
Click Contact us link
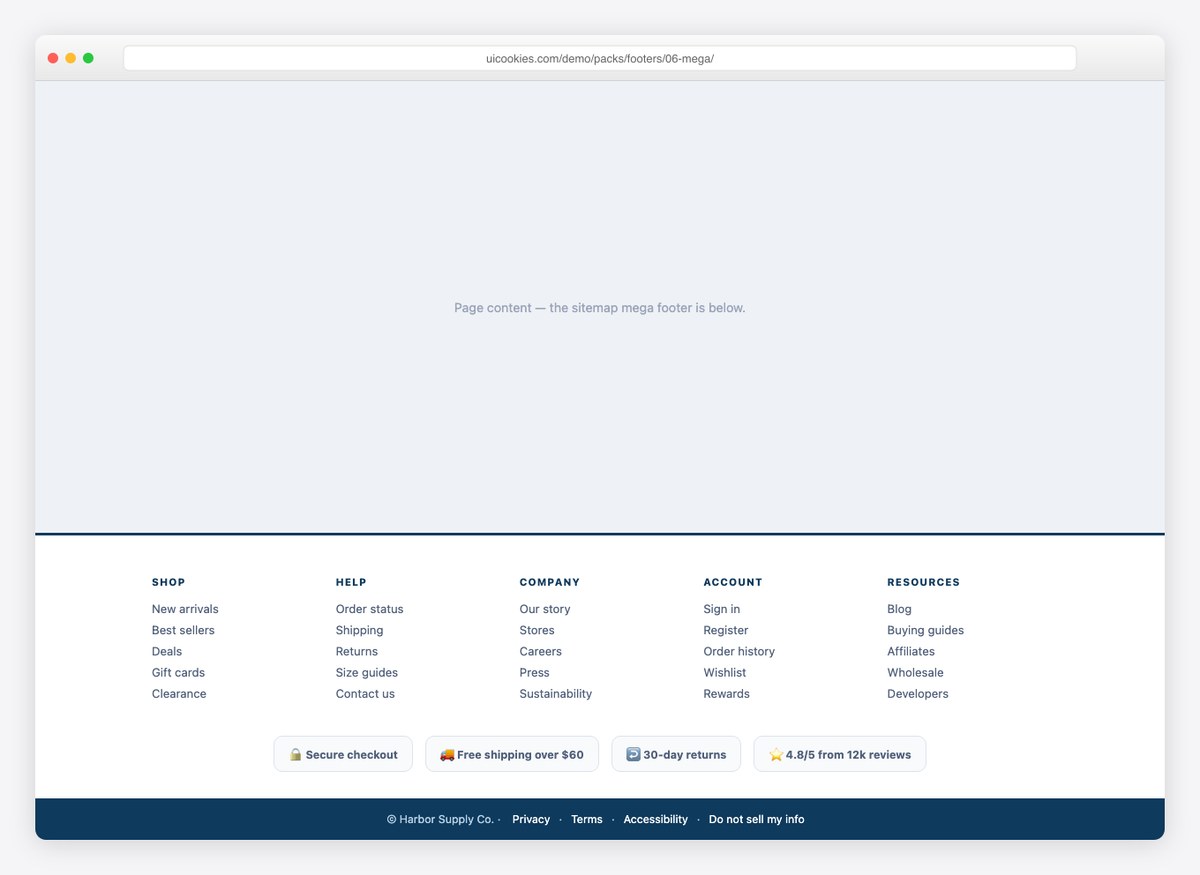pyautogui.click(x=365, y=693)
